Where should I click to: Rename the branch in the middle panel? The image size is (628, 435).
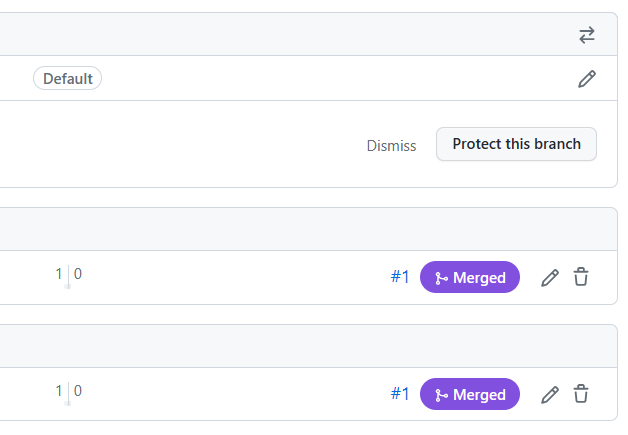coord(549,278)
